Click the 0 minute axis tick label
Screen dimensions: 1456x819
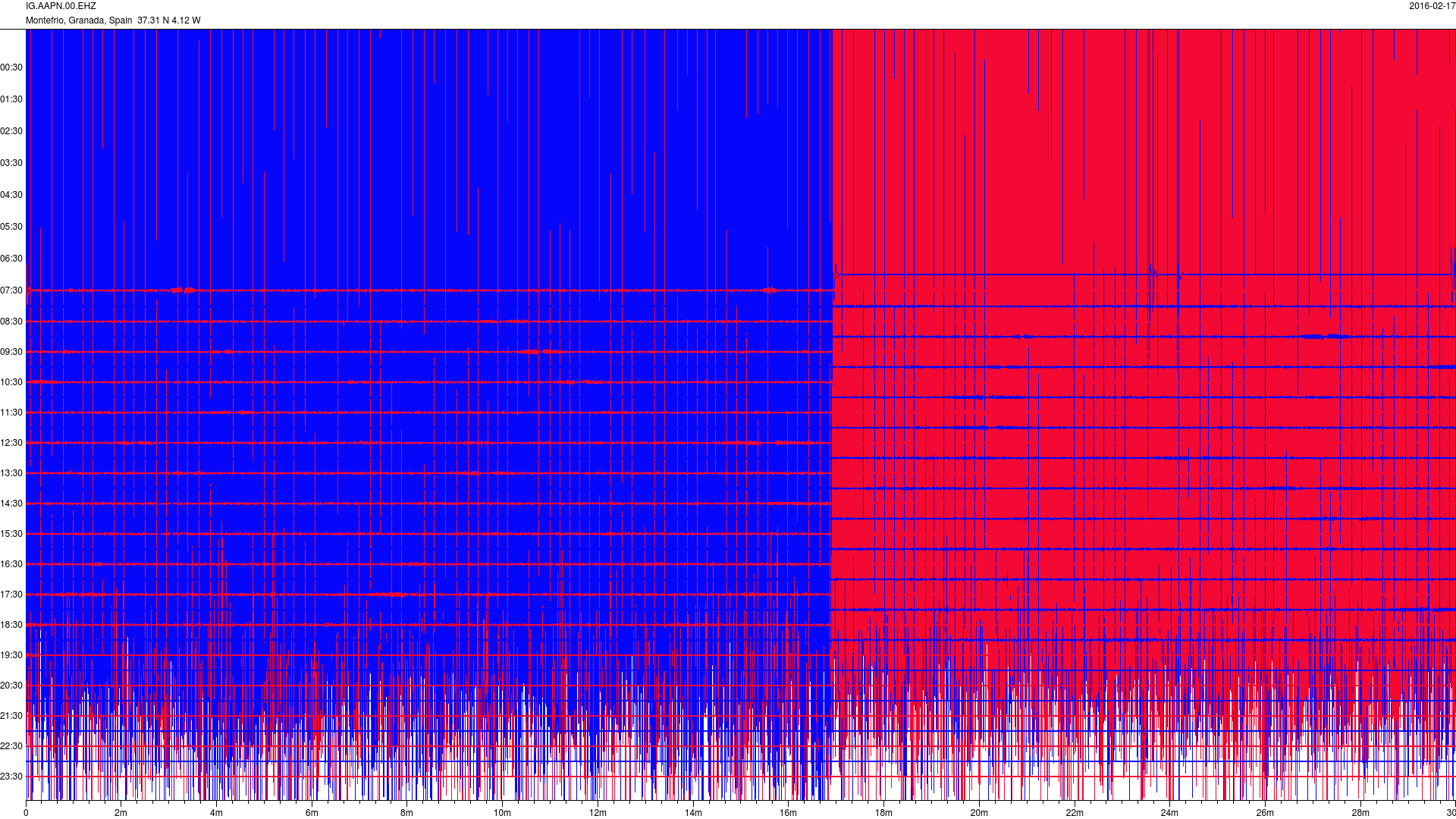click(x=26, y=813)
